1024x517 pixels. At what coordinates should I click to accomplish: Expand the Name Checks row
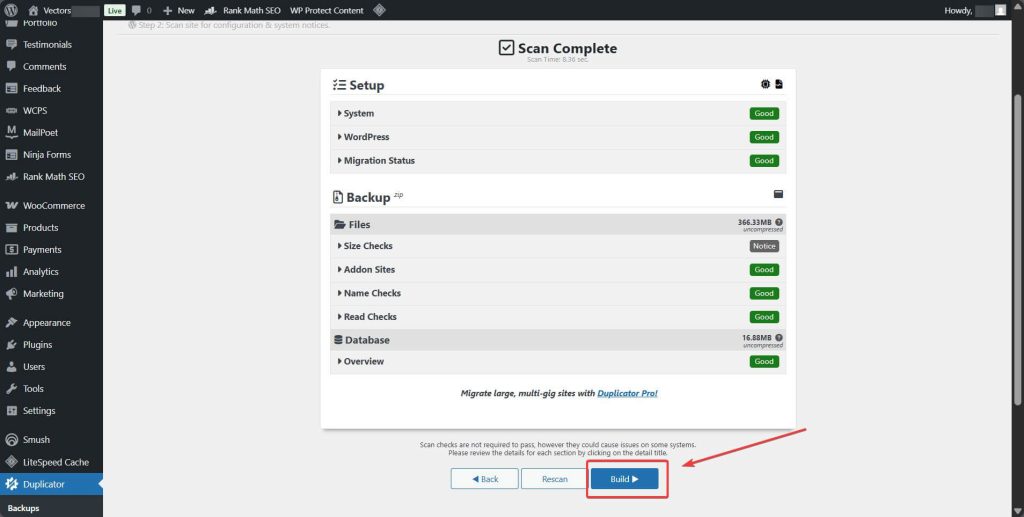[558, 293]
